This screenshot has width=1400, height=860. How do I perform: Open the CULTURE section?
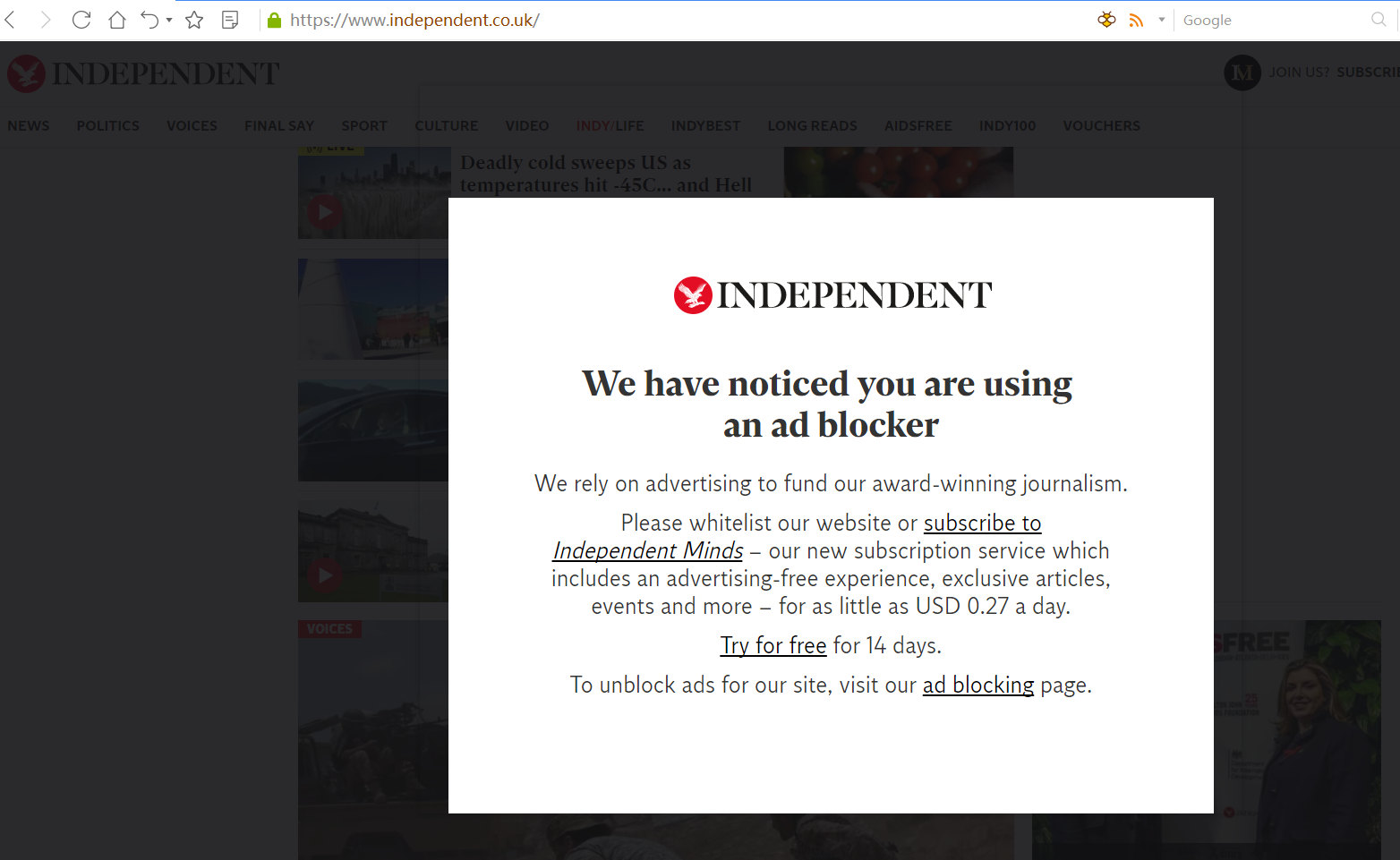(447, 126)
